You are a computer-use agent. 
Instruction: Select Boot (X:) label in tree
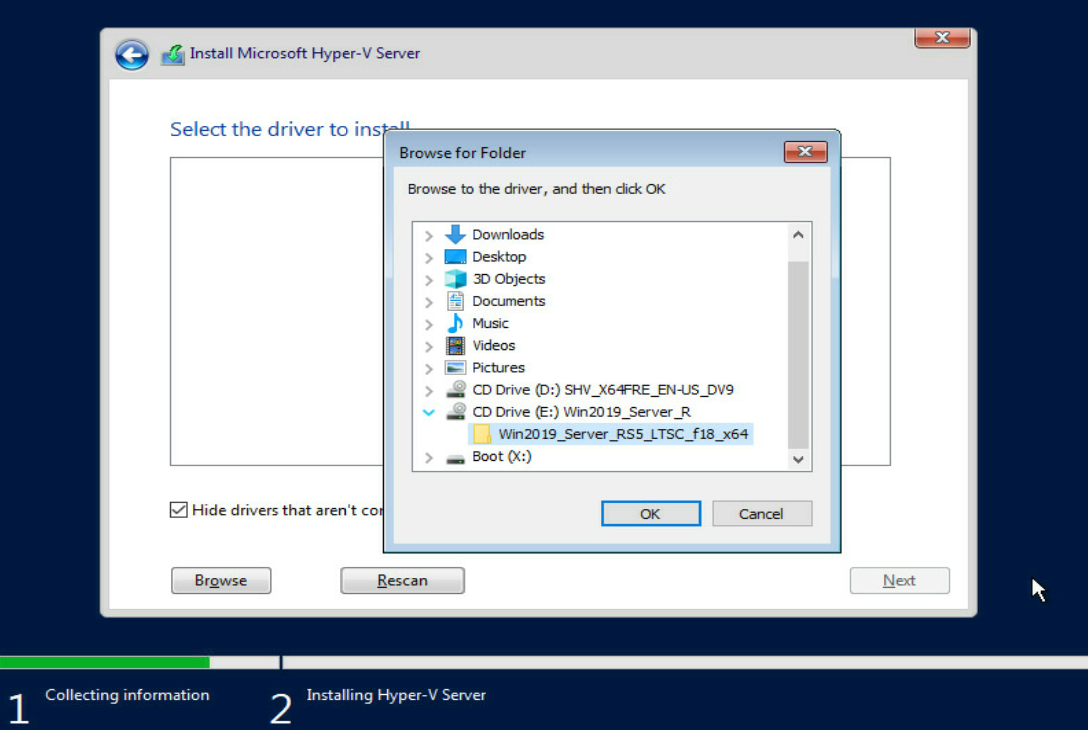pyautogui.click(x=502, y=457)
